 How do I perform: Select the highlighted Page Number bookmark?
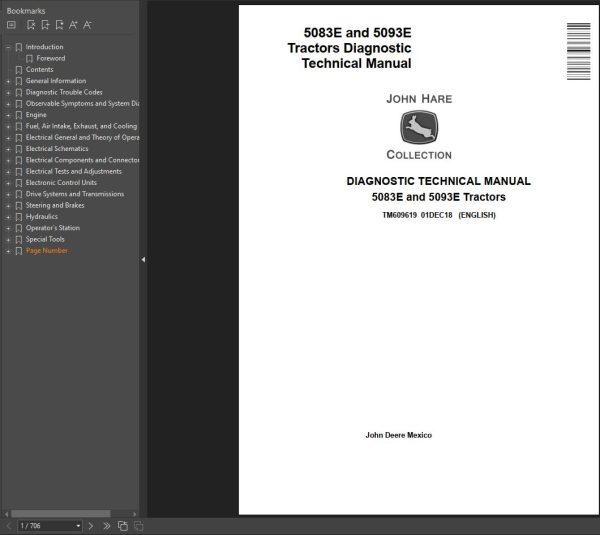point(47,251)
